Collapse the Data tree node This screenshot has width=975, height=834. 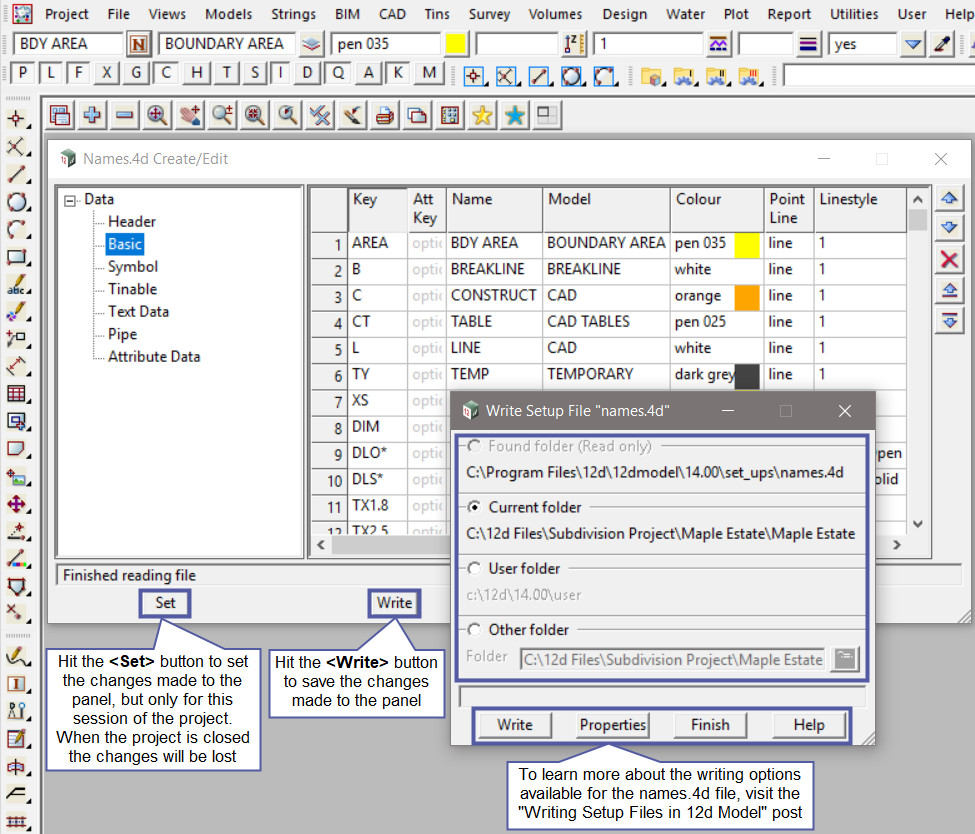click(70, 200)
